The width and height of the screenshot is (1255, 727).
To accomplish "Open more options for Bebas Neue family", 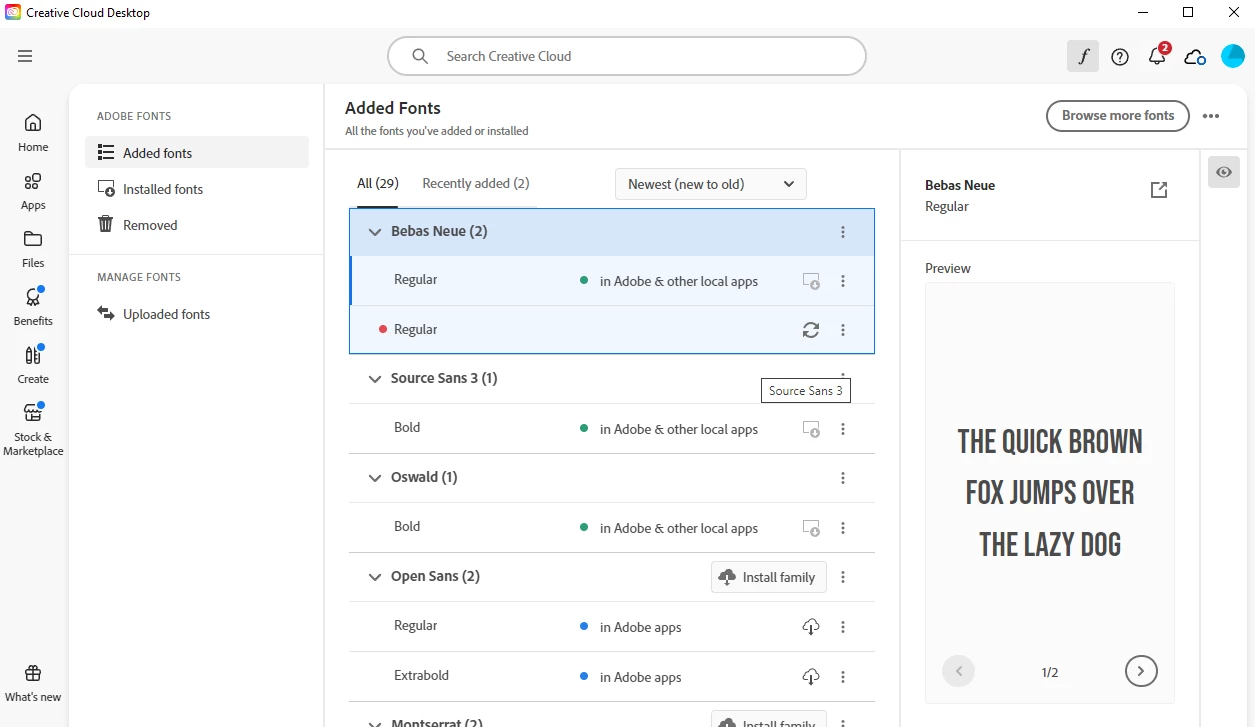I will (x=843, y=232).
